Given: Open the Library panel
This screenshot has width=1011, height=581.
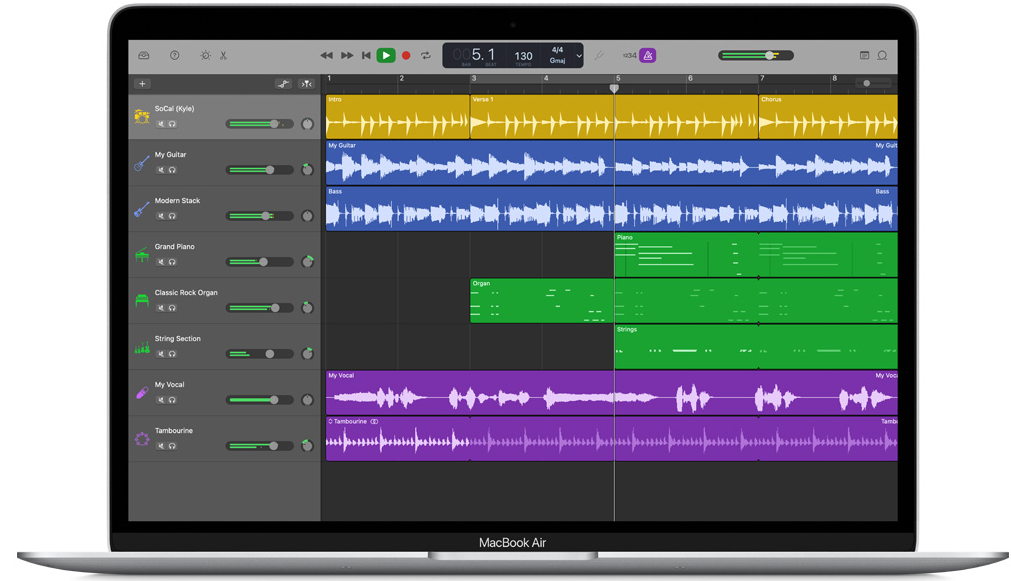Looking at the screenshot, I should pyautogui.click(x=144, y=55).
